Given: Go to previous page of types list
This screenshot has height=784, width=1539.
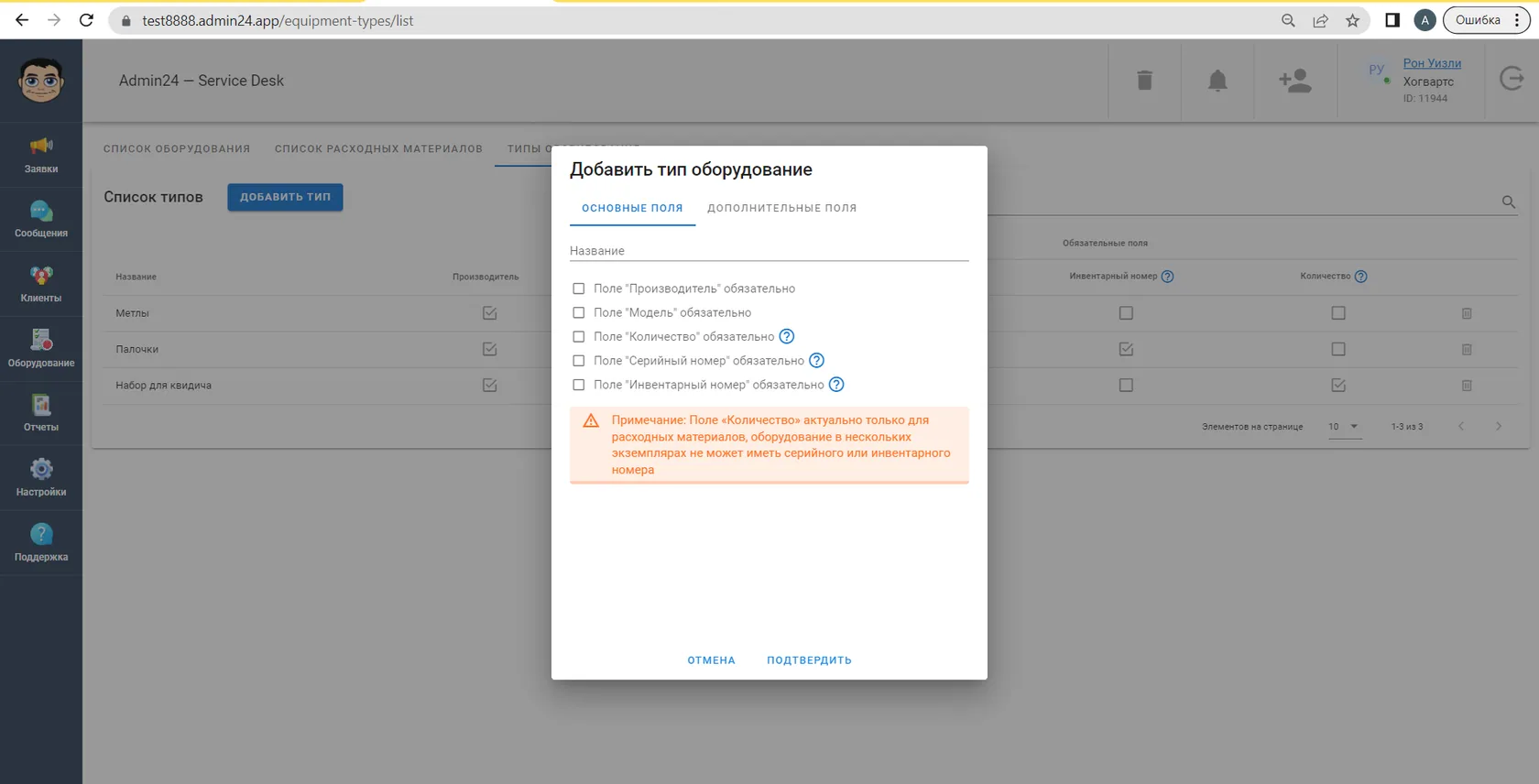Looking at the screenshot, I should pos(1461,426).
